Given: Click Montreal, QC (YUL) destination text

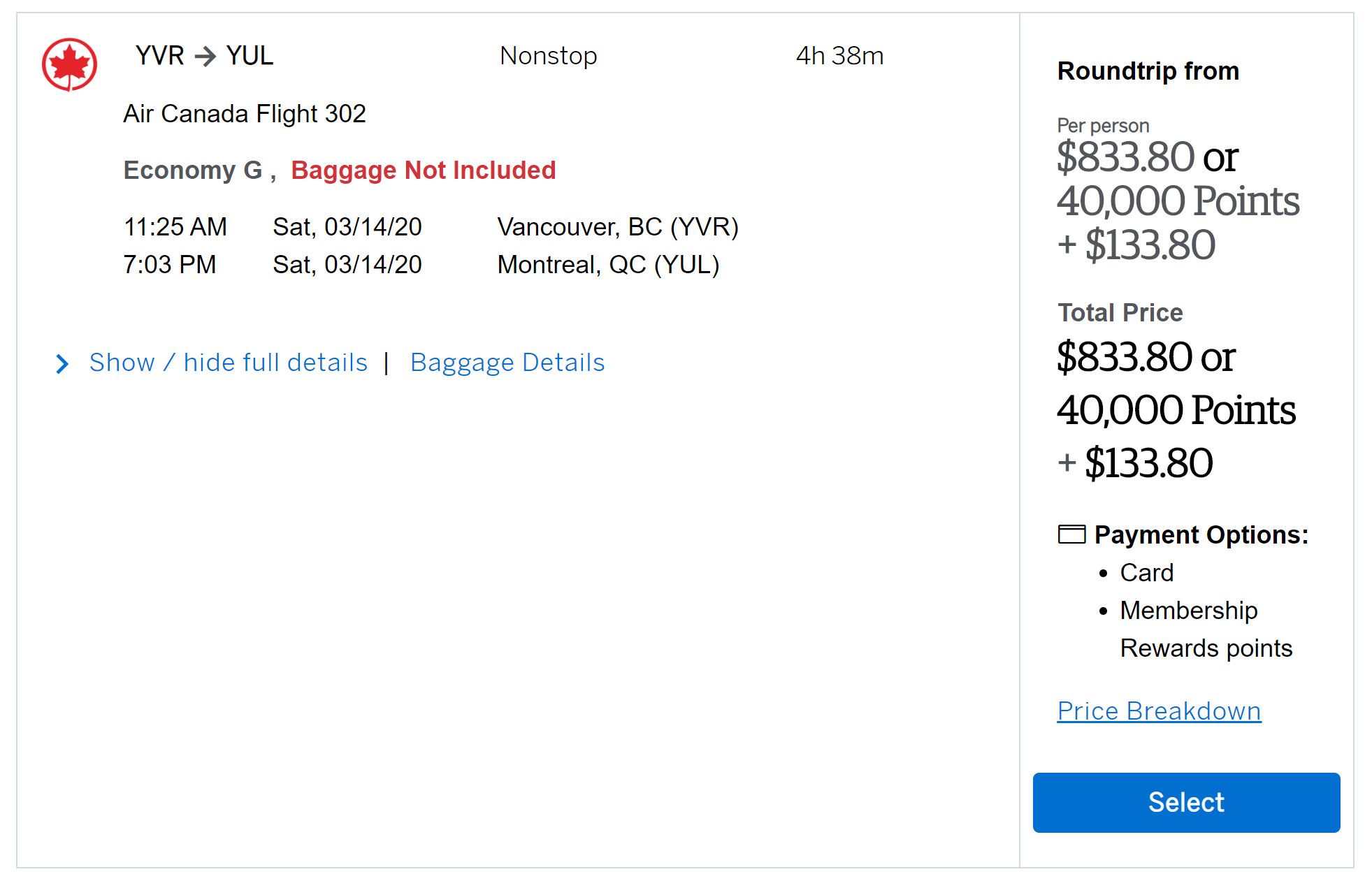Looking at the screenshot, I should point(608,265).
